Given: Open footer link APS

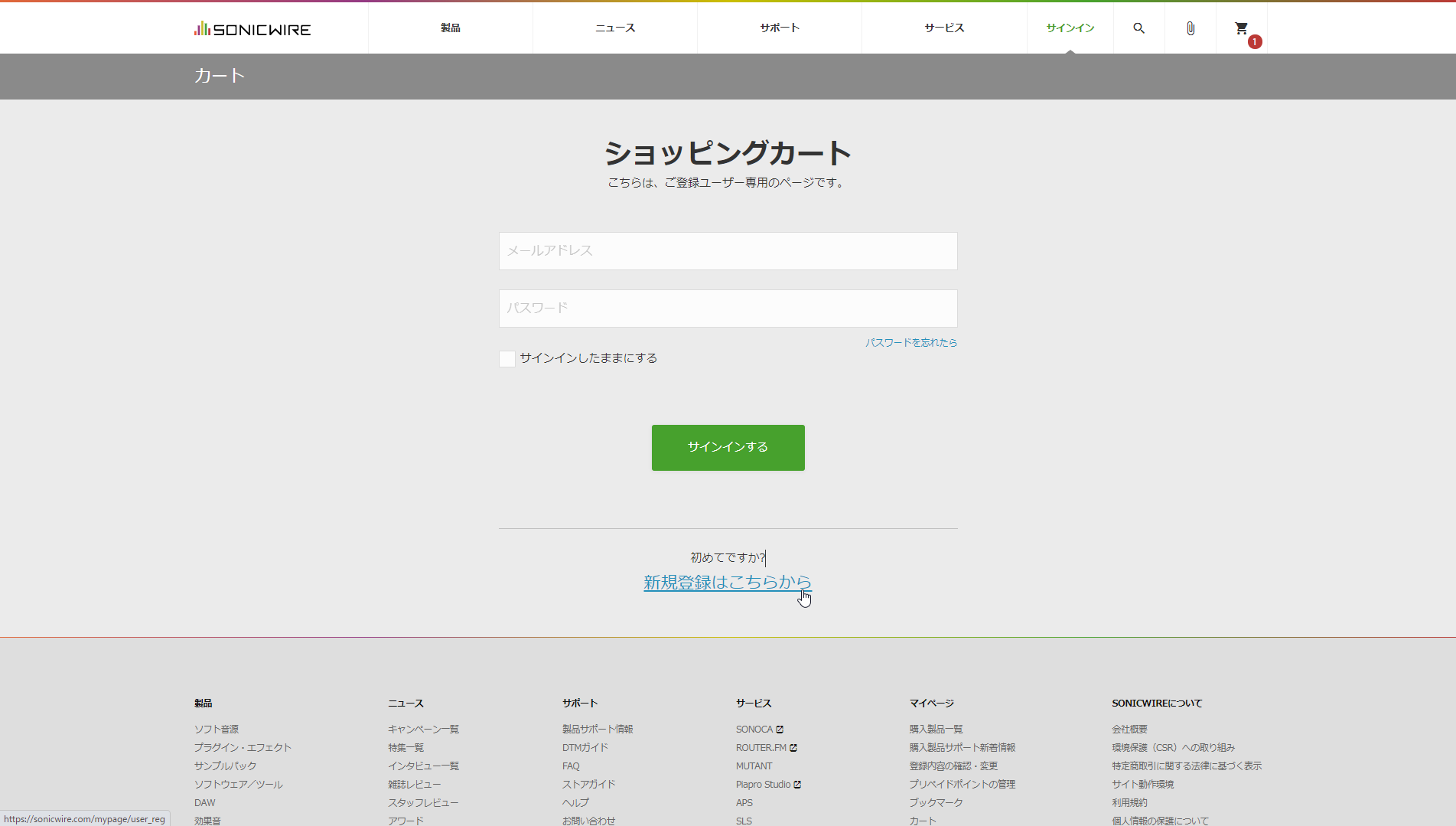Looking at the screenshot, I should [744, 803].
